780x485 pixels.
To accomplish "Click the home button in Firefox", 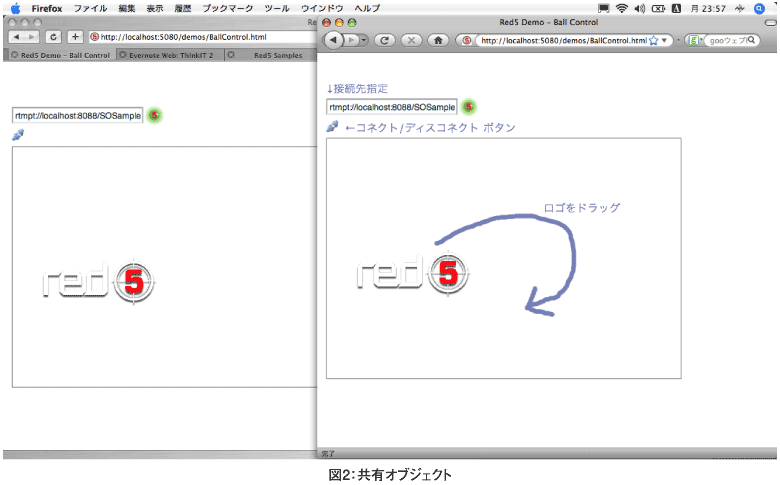I will point(438,40).
